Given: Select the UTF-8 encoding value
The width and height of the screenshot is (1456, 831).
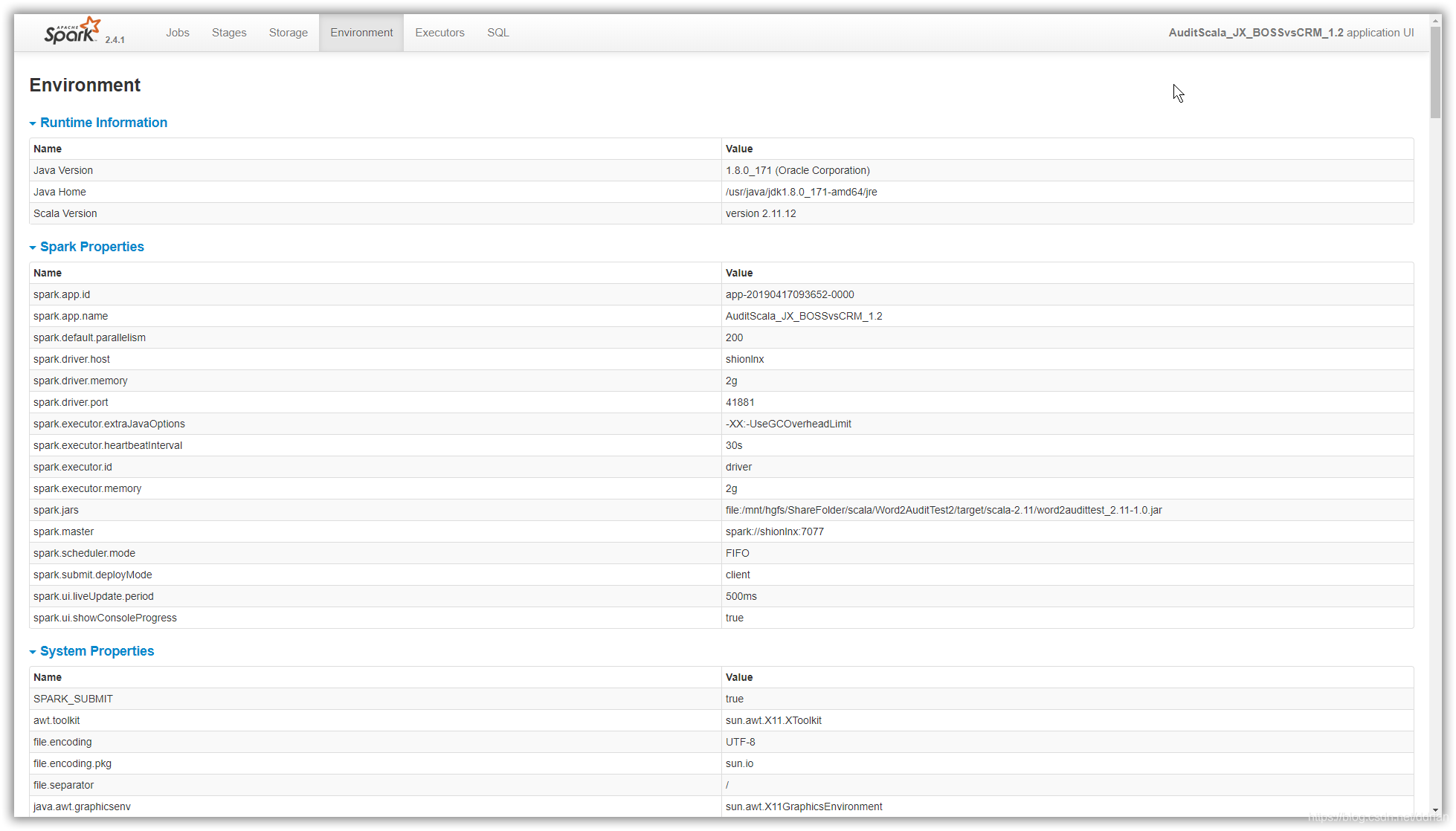Looking at the screenshot, I should [x=741, y=742].
